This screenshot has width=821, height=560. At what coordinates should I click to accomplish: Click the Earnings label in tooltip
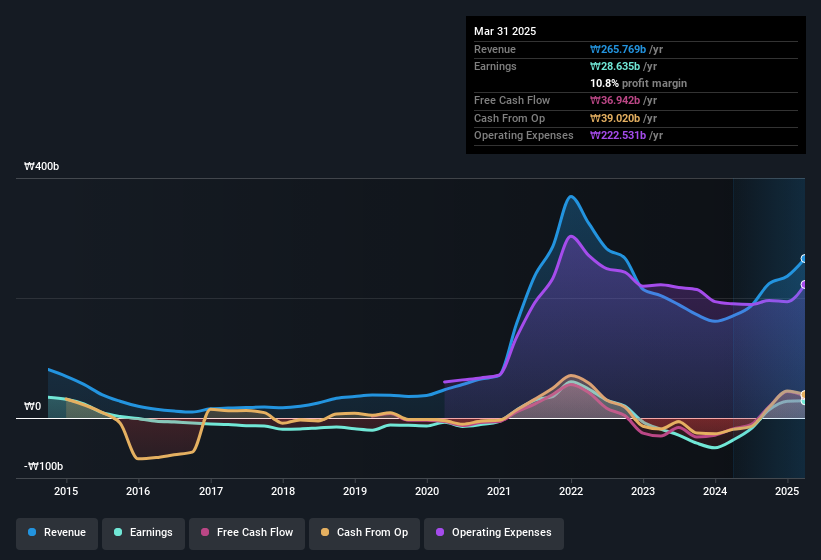[495, 66]
